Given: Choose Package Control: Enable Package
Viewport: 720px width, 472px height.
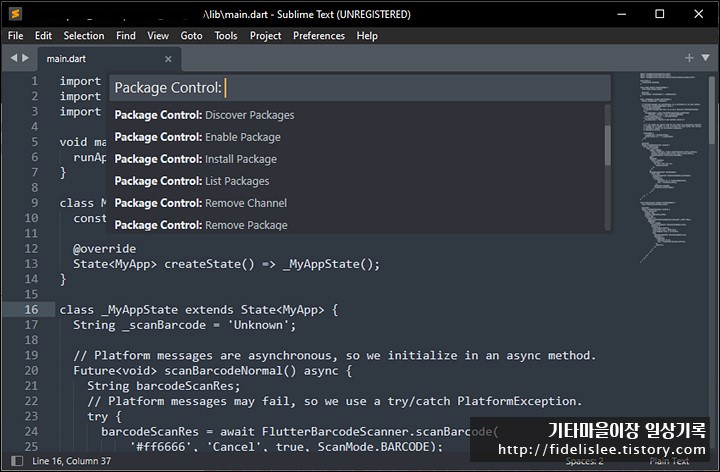Looking at the screenshot, I should (357, 137).
